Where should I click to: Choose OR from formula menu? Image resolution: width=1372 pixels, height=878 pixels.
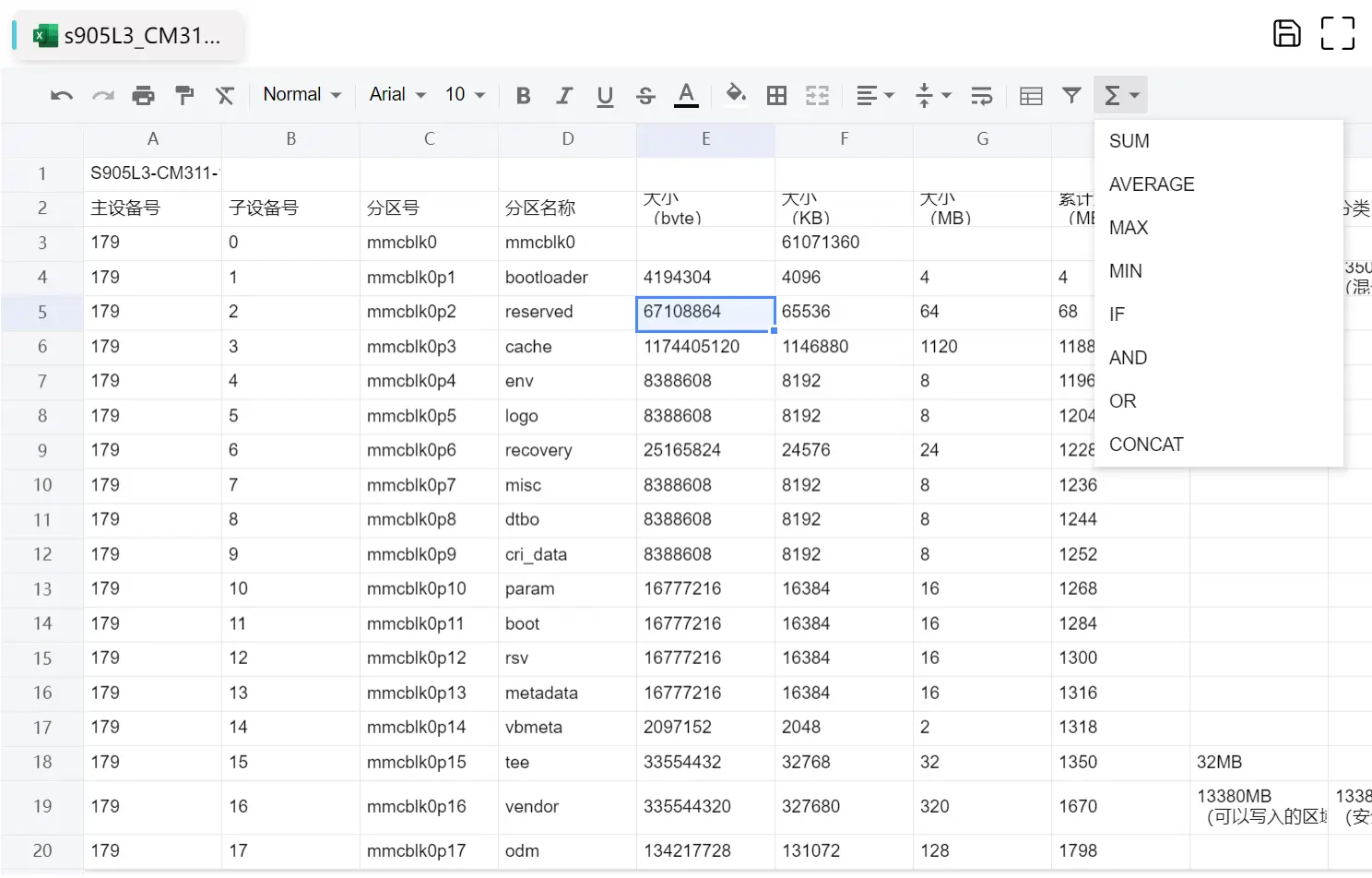click(x=1219, y=401)
